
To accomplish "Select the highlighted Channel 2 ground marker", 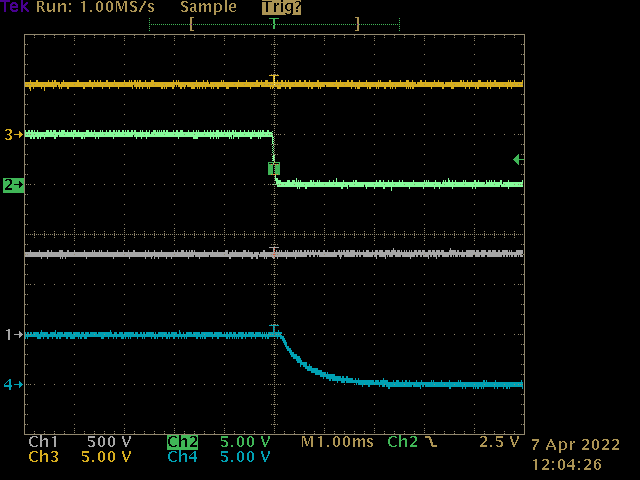I will [13, 185].
